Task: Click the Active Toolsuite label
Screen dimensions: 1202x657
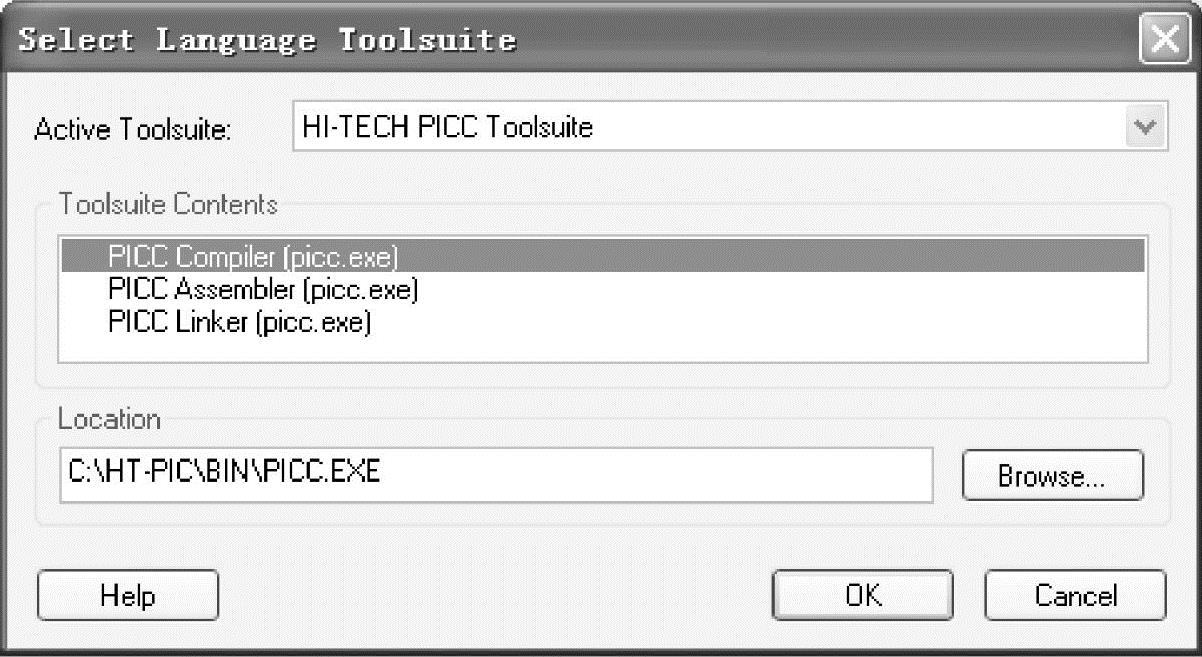Action: pyautogui.click(x=133, y=131)
